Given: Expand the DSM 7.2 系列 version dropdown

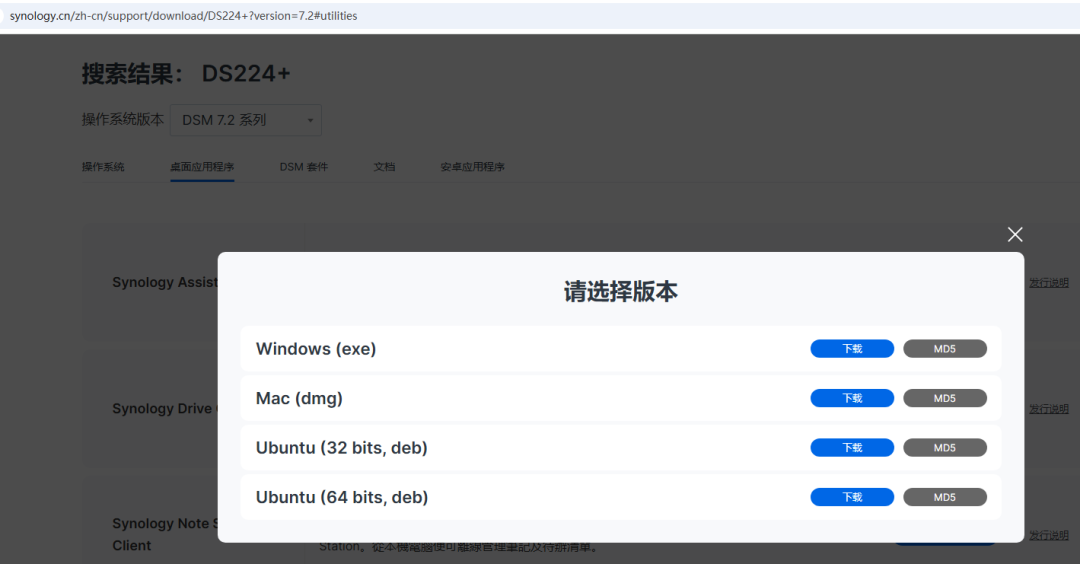Looking at the screenshot, I should (246, 120).
